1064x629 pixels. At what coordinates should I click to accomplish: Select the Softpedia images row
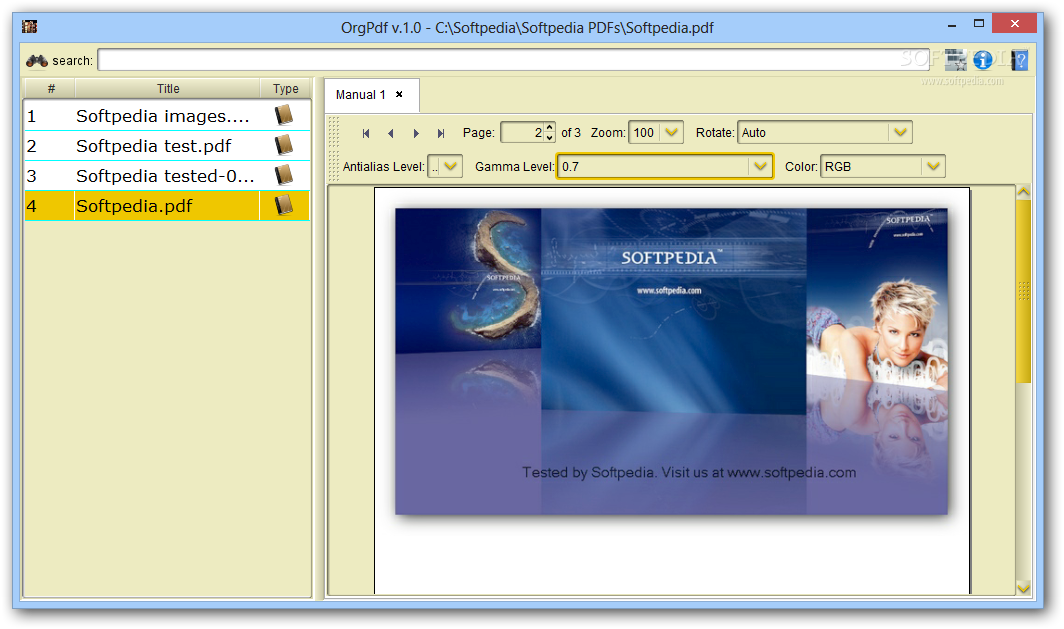pyautogui.click(x=168, y=115)
